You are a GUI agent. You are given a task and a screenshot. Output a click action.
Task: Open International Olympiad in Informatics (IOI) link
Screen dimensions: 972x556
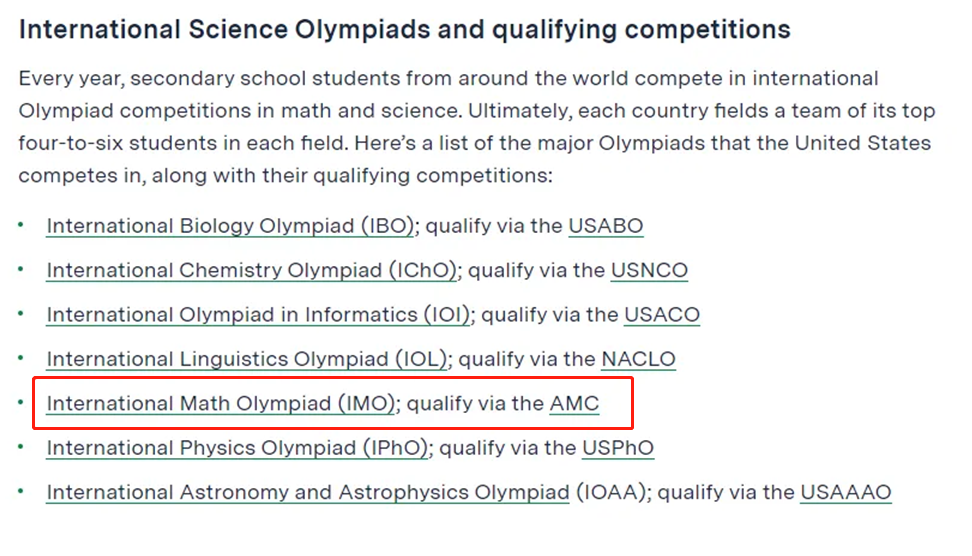tap(258, 315)
